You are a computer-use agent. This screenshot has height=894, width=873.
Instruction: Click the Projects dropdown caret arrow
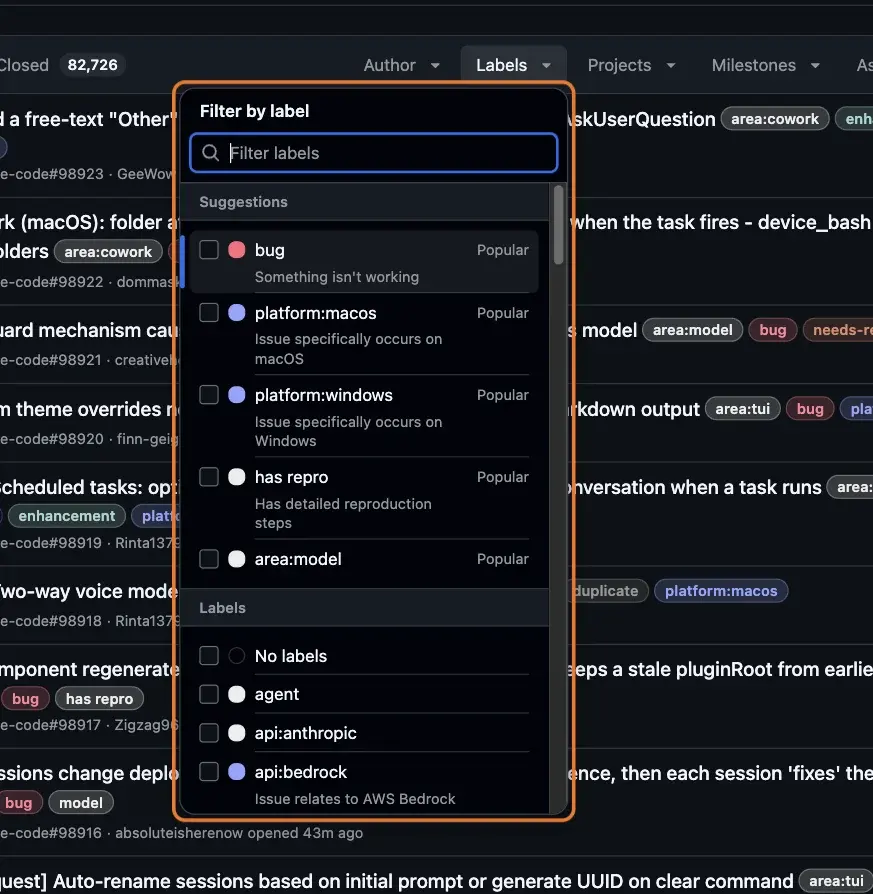[671, 66]
